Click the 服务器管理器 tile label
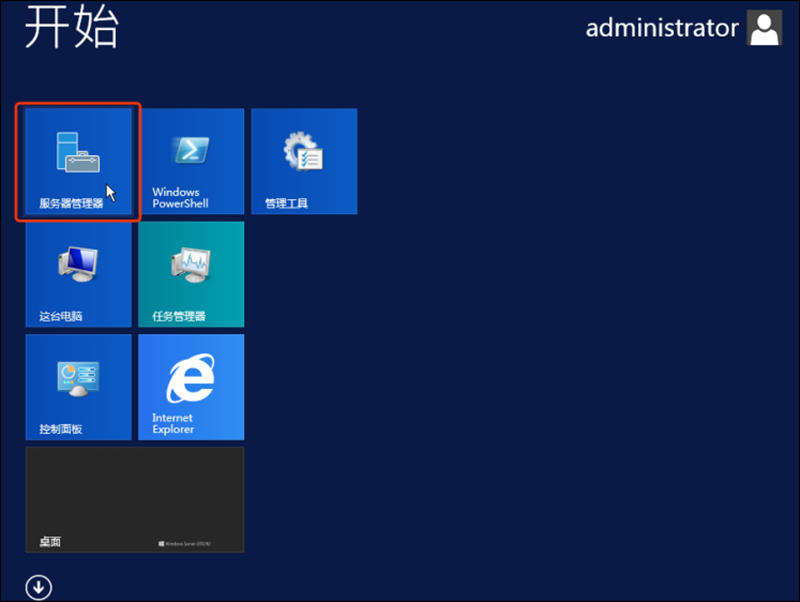Image resolution: width=800 pixels, height=602 pixels. click(71, 203)
